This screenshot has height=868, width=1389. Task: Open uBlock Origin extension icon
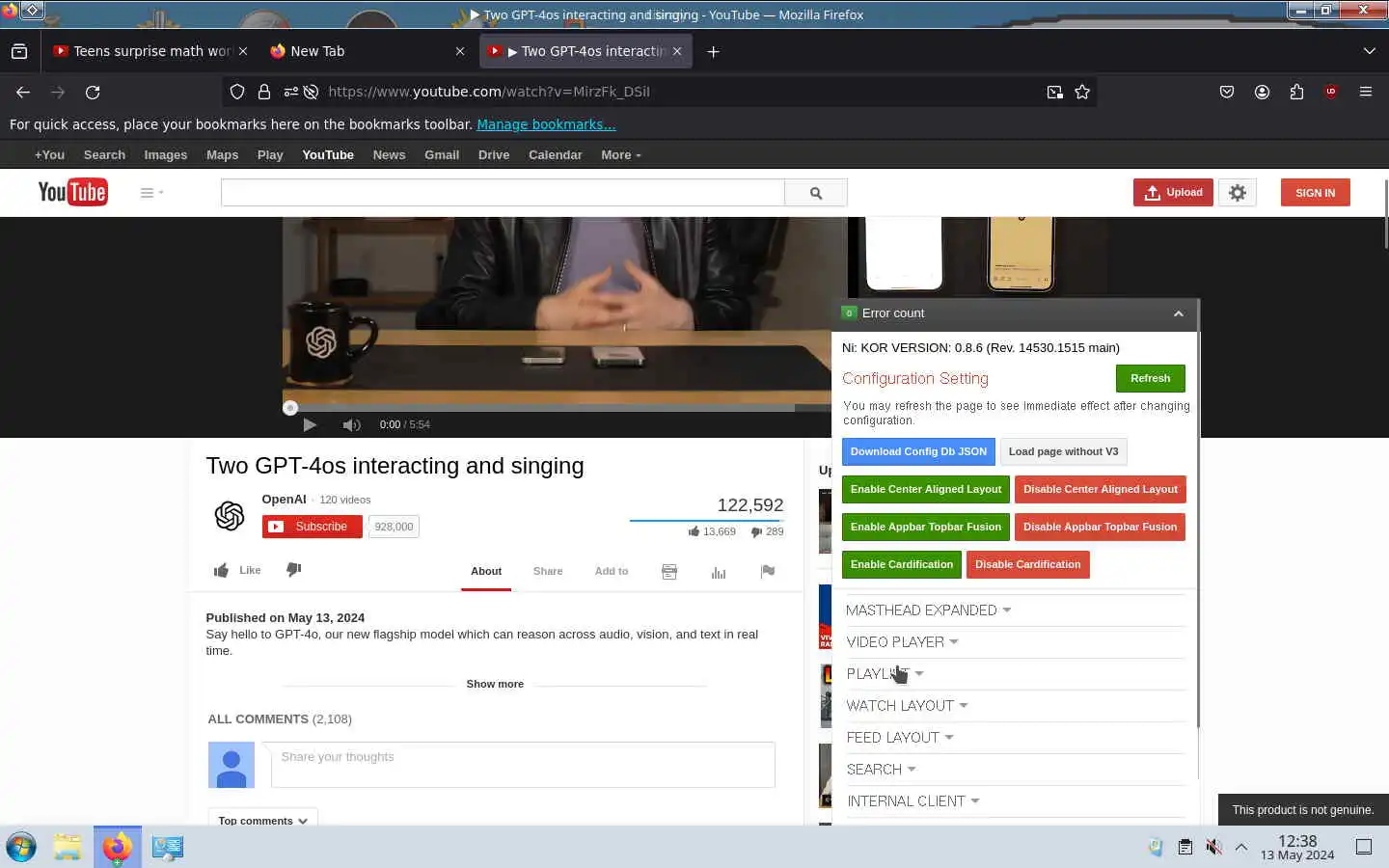coord(1331,92)
